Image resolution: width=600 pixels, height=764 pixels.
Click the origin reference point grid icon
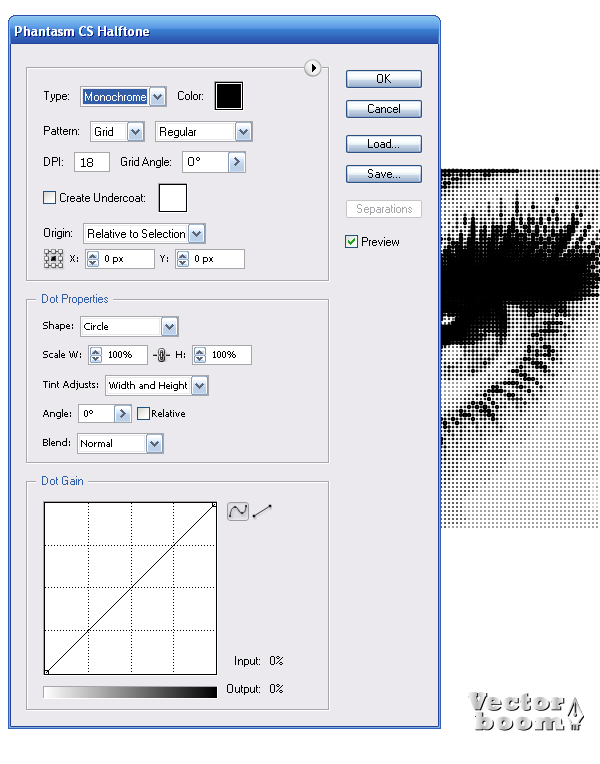(x=54, y=259)
